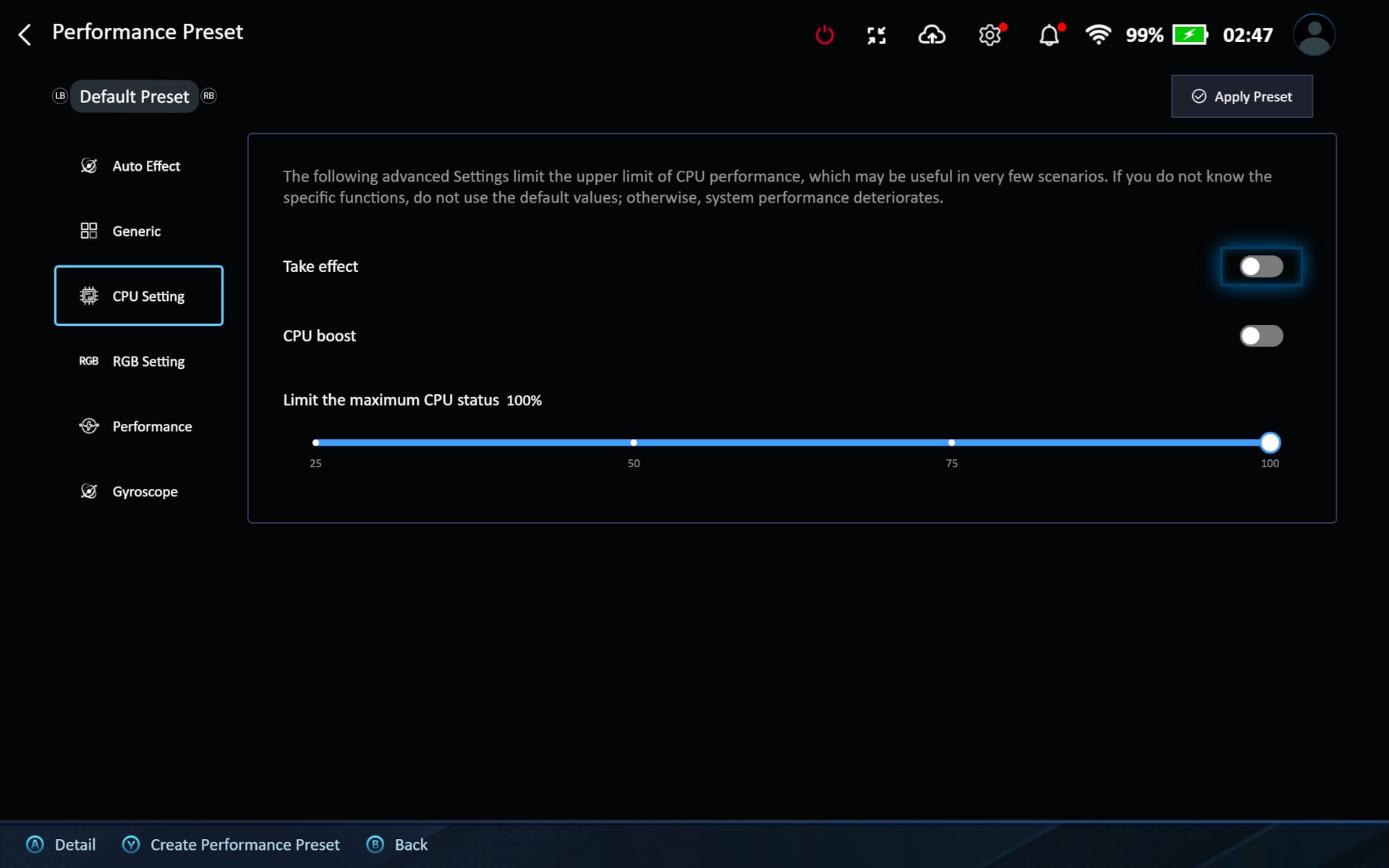Click the Apply Preset button

tap(1241, 96)
